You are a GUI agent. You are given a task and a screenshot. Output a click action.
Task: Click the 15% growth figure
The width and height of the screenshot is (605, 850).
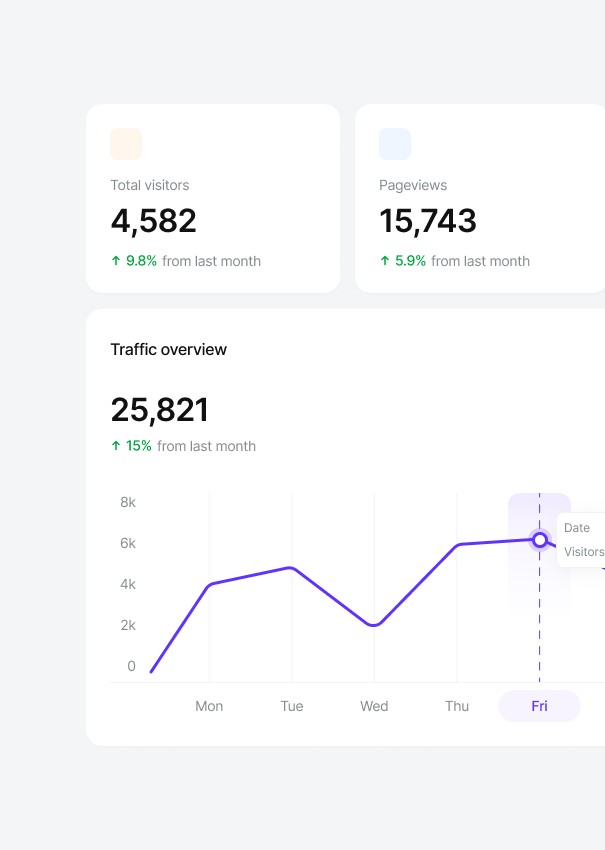(x=138, y=446)
